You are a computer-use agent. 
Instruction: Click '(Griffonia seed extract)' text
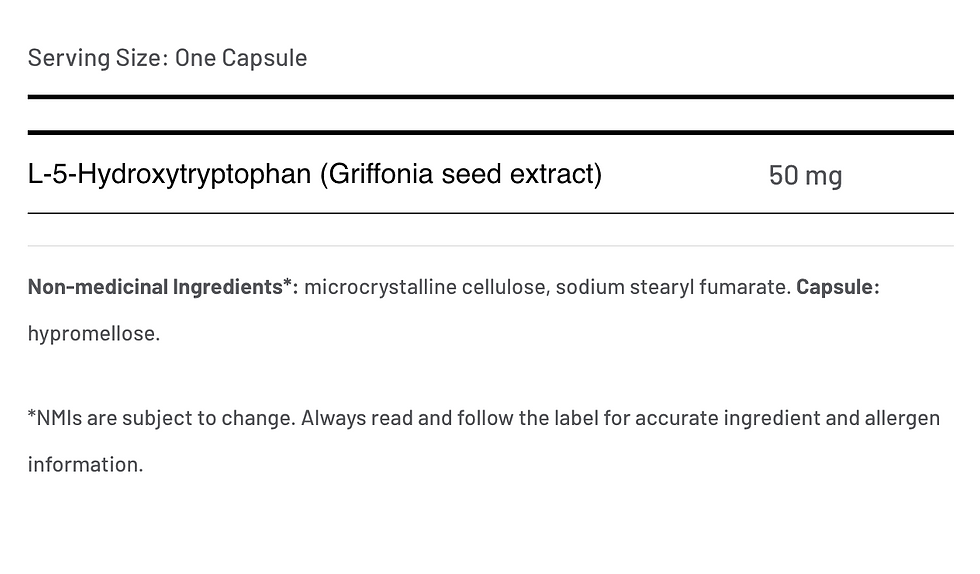[461, 175]
